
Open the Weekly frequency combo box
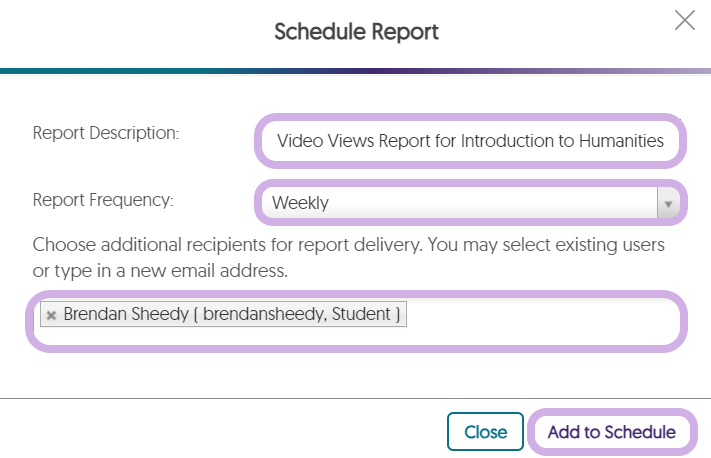coord(460,203)
